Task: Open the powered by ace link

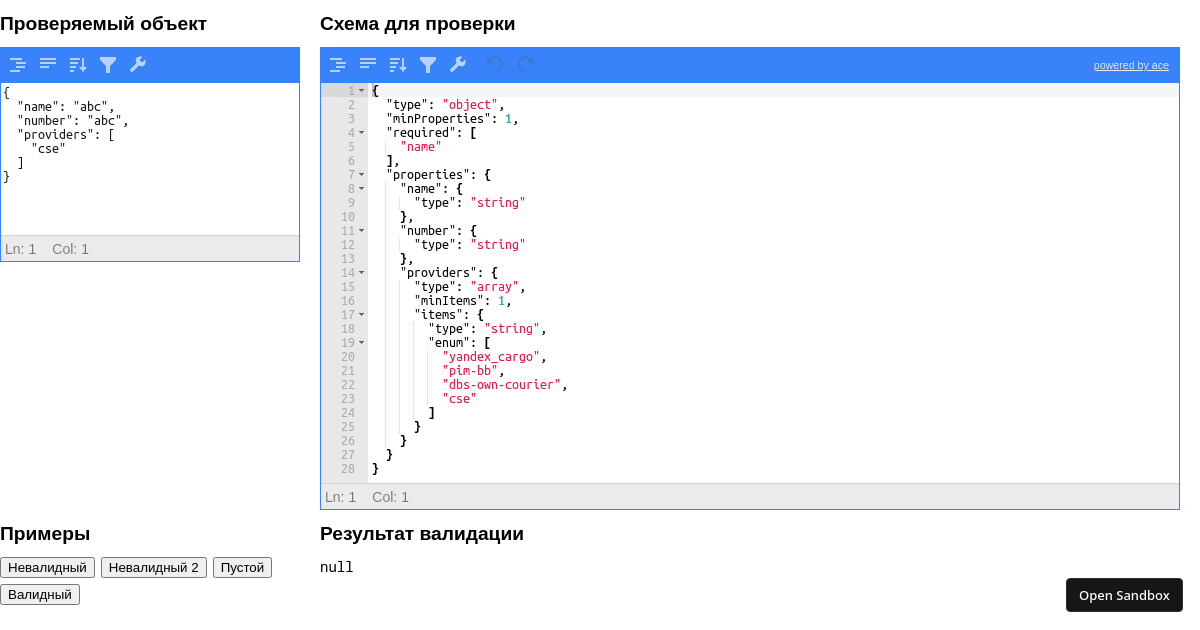Action: [x=1131, y=66]
